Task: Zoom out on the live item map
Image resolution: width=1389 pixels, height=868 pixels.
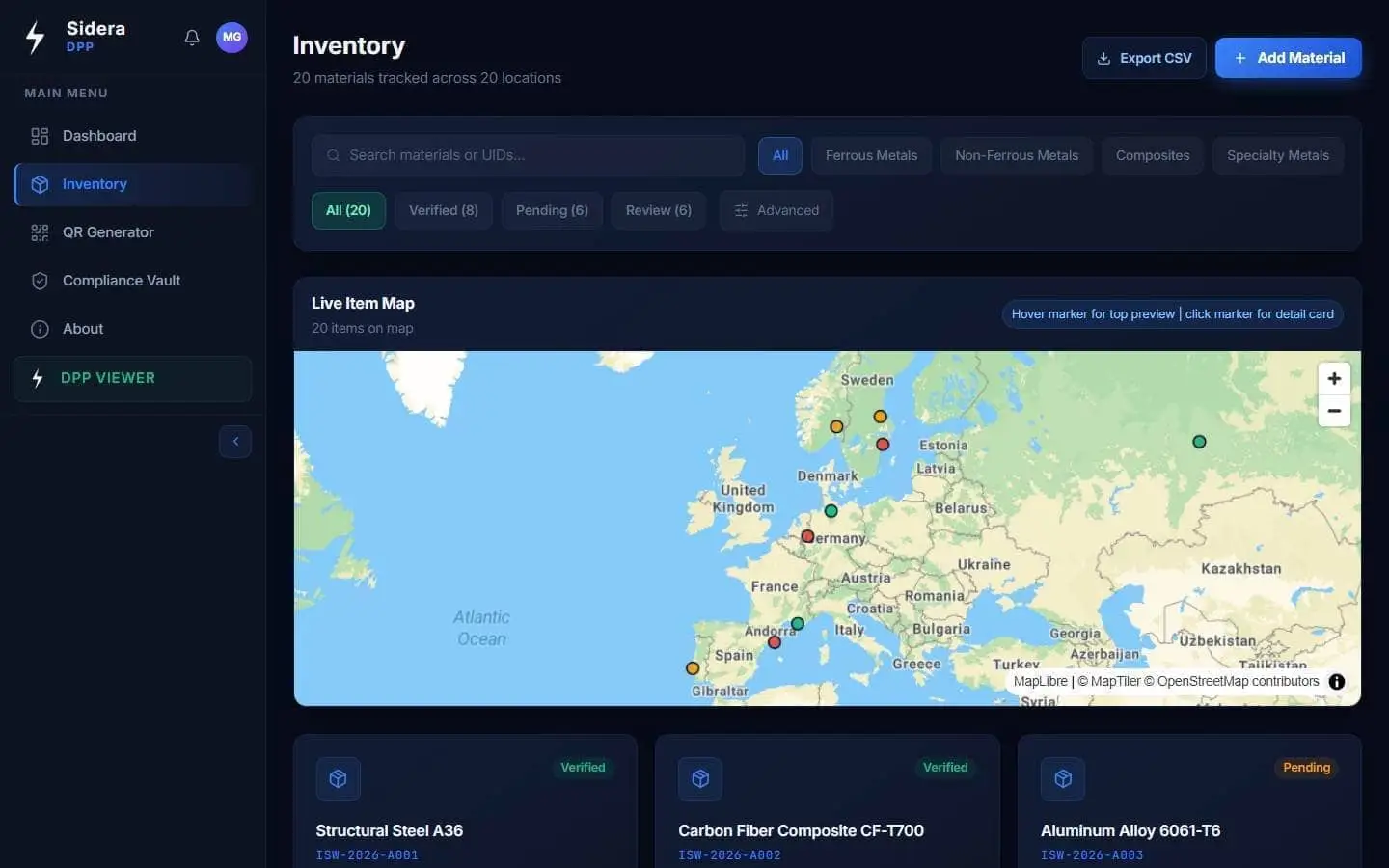Action: [x=1334, y=411]
